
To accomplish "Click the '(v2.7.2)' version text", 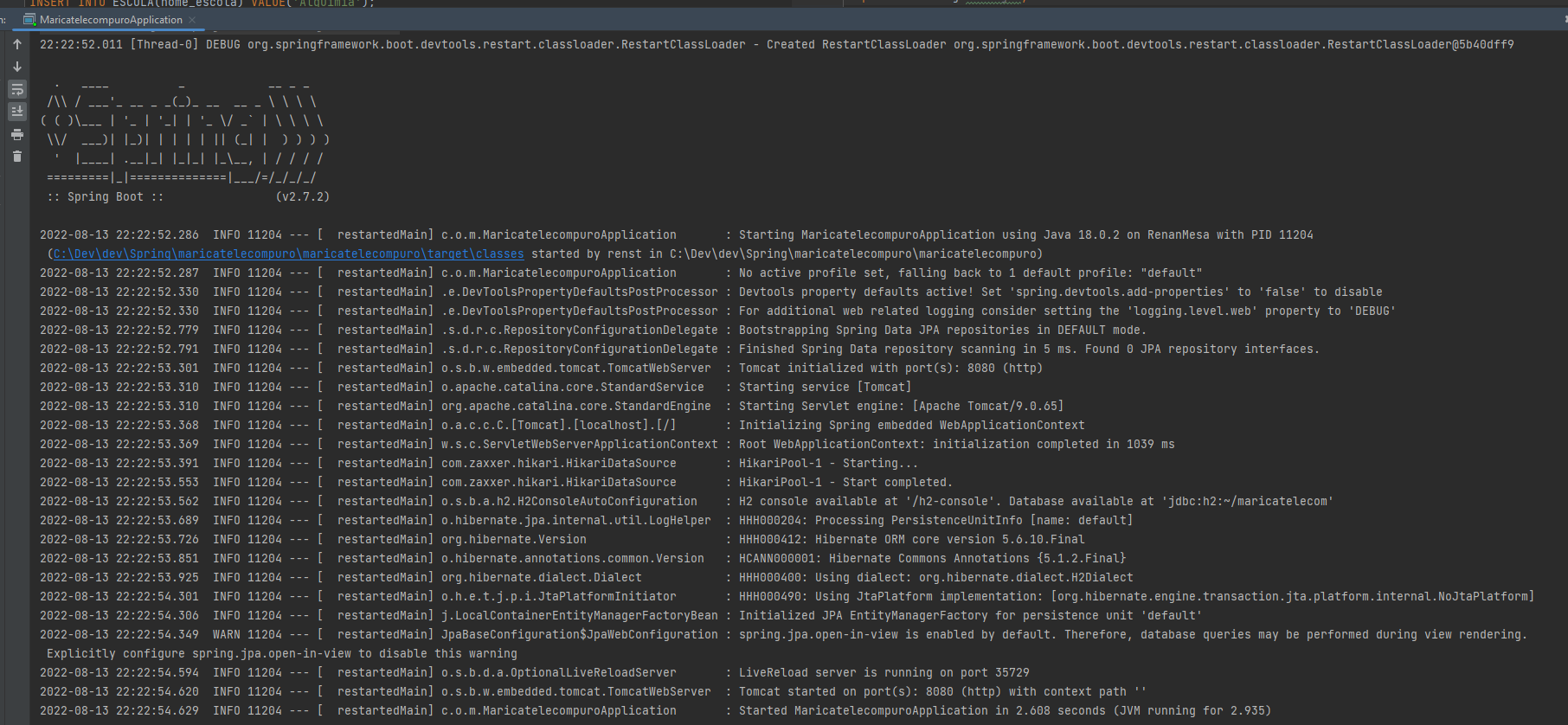I will coord(303,197).
